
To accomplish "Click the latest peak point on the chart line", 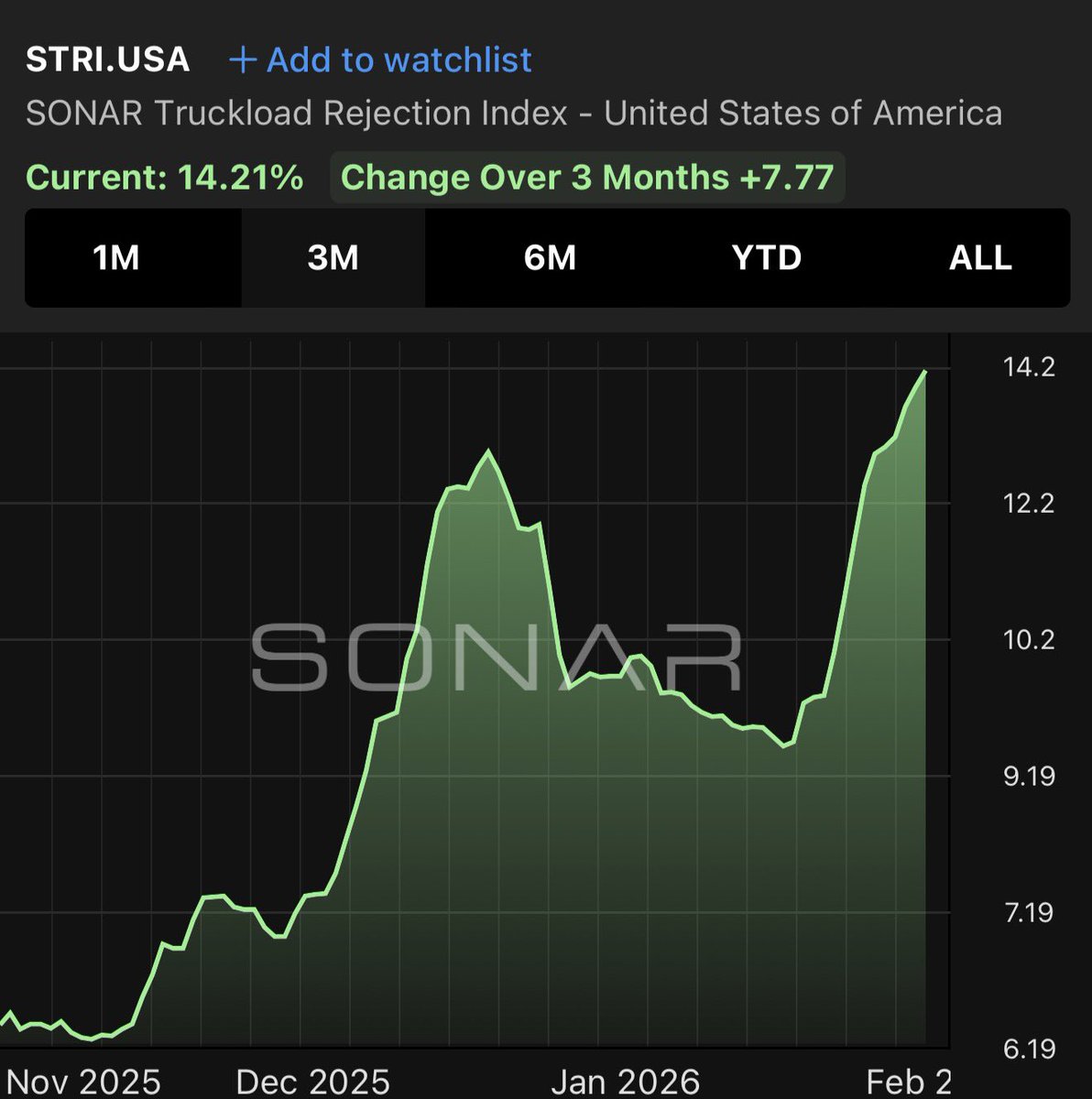I will tap(925, 372).
